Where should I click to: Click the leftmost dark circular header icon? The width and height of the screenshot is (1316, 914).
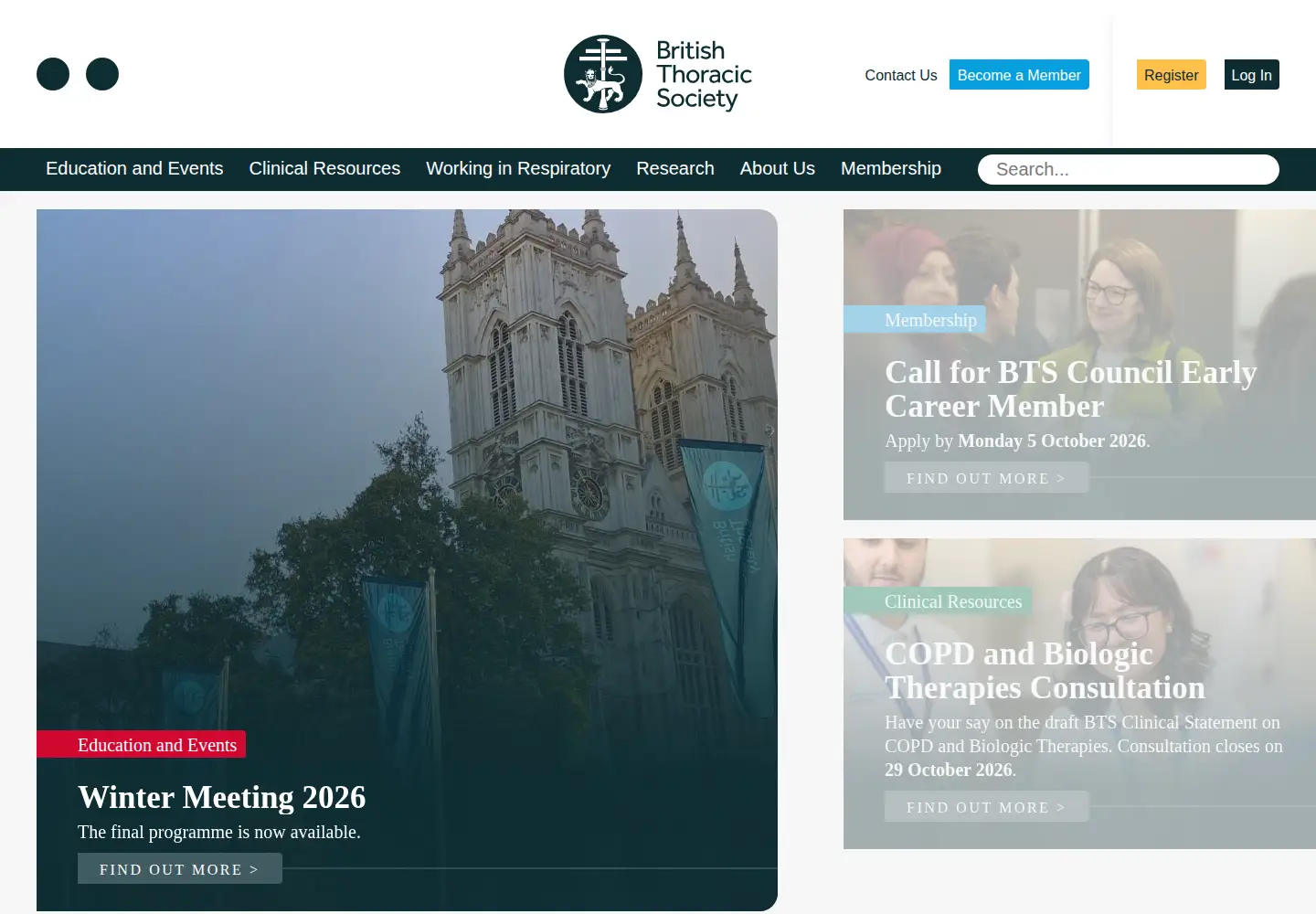[x=53, y=74]
